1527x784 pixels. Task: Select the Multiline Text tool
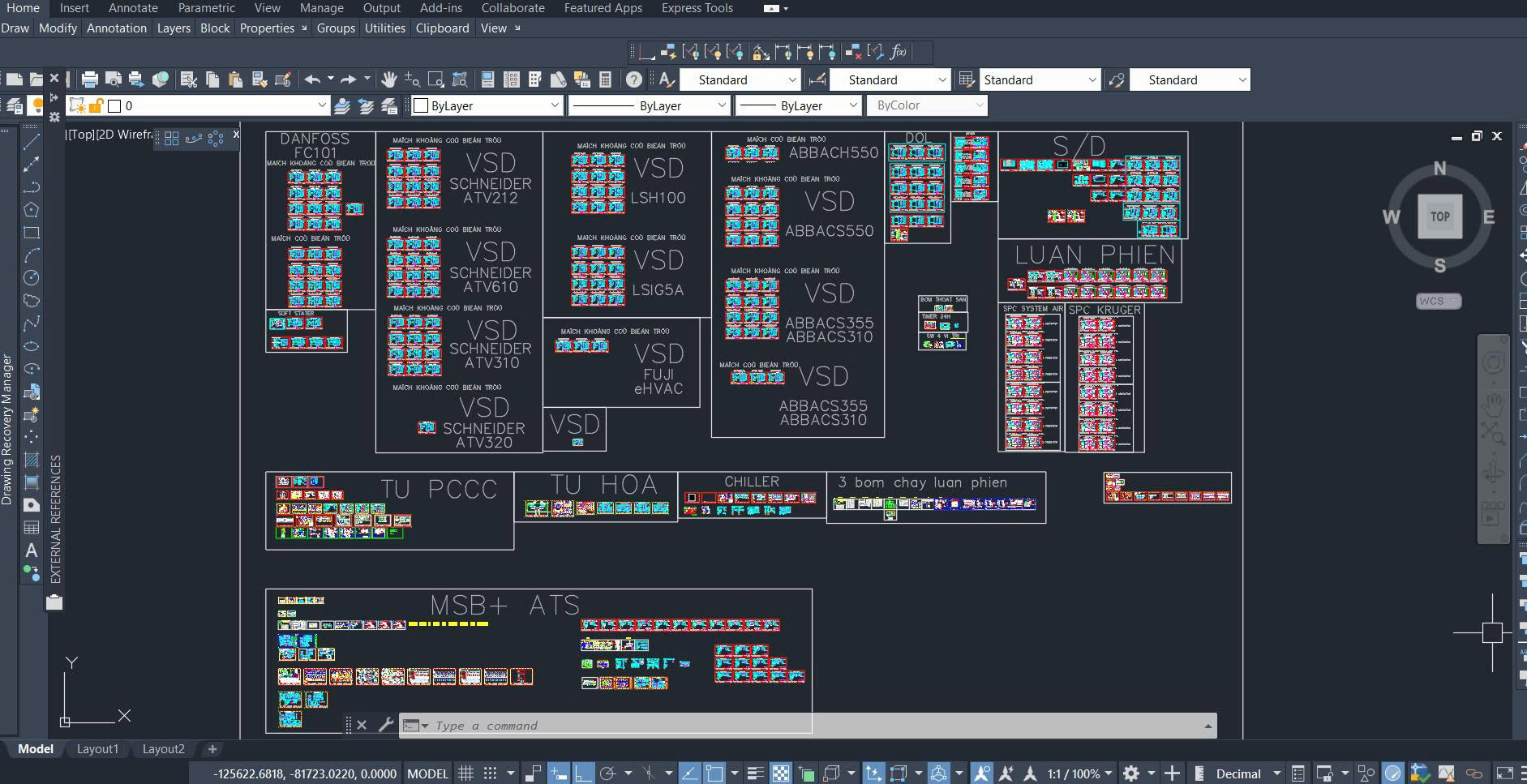click(31, 551)
